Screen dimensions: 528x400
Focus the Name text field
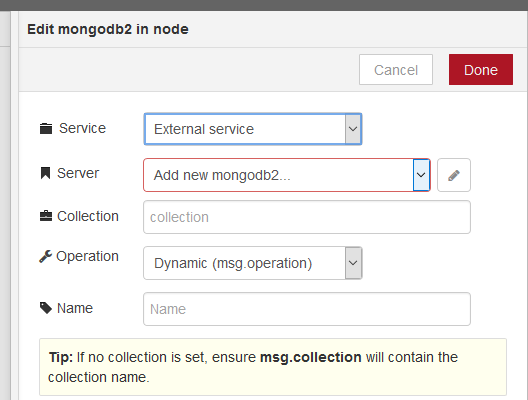(307, 309)
